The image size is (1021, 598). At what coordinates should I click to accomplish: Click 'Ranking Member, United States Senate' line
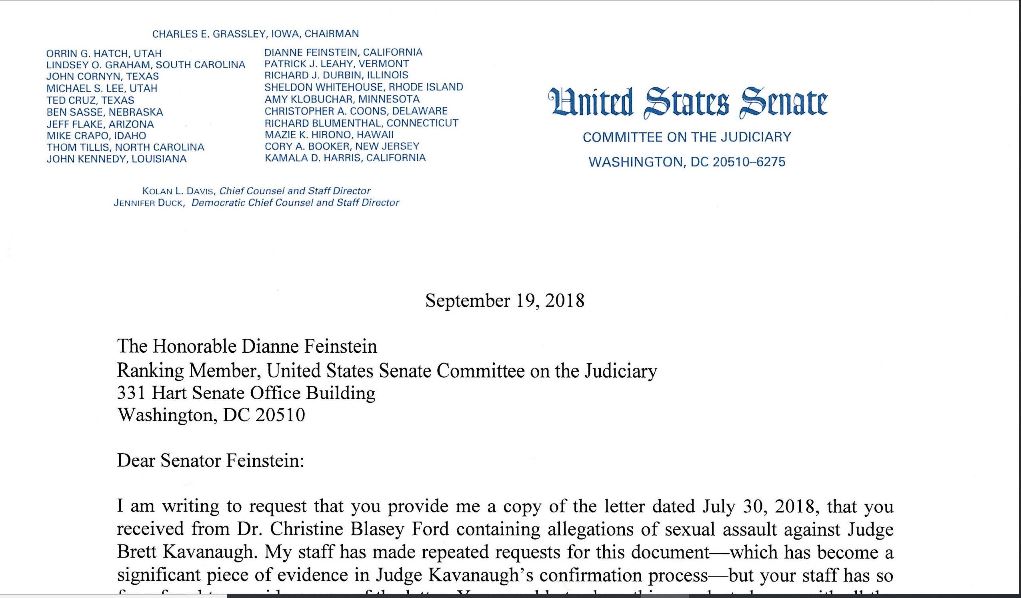point(387,371)
